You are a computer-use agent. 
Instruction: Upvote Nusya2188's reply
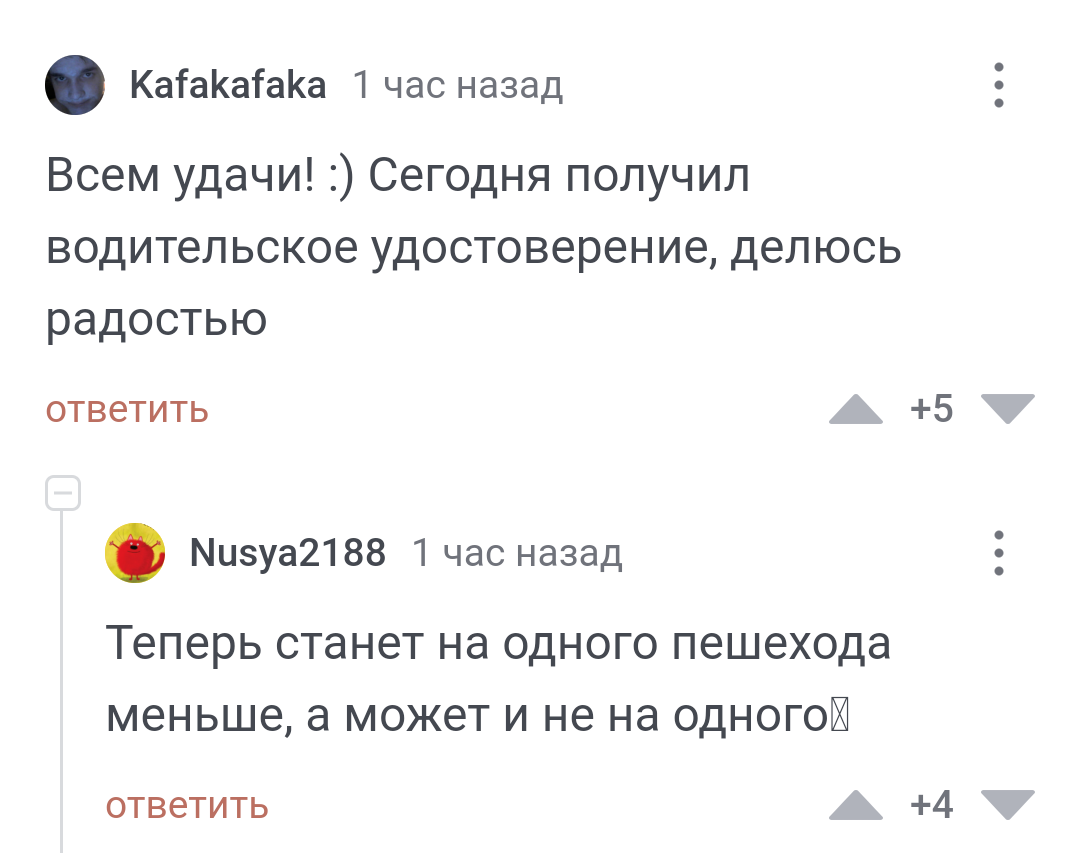point(856,804)
